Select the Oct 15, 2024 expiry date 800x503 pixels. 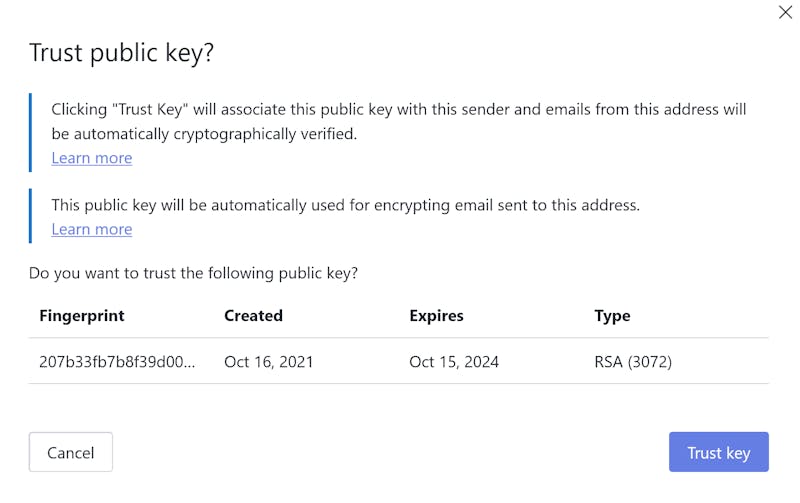point(454,362)
